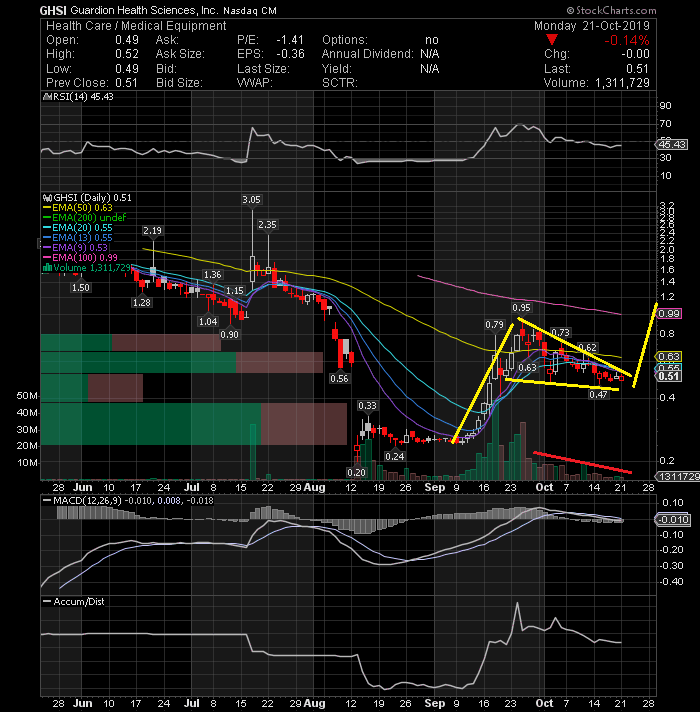The height and width of the screenshot is (712, 700).
Task: Click the 1.36 price label
Action: 212,274
